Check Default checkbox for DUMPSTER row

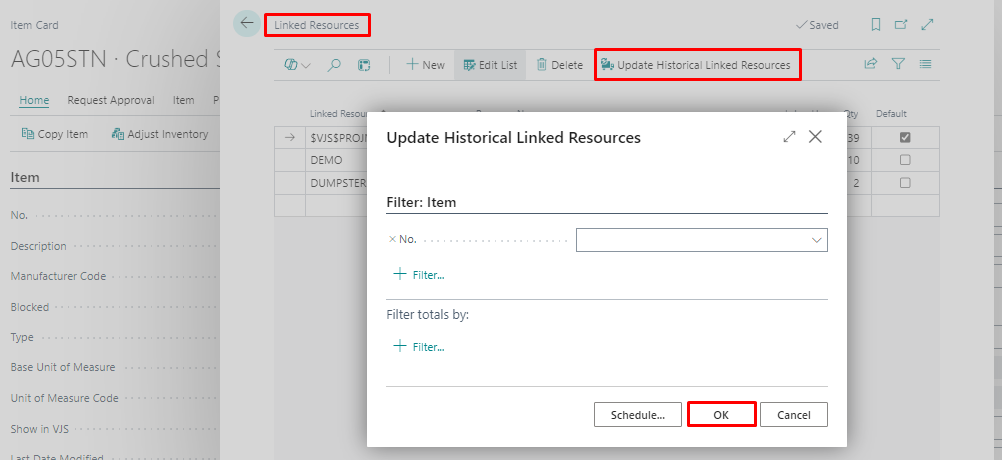[x=905, y=183]
